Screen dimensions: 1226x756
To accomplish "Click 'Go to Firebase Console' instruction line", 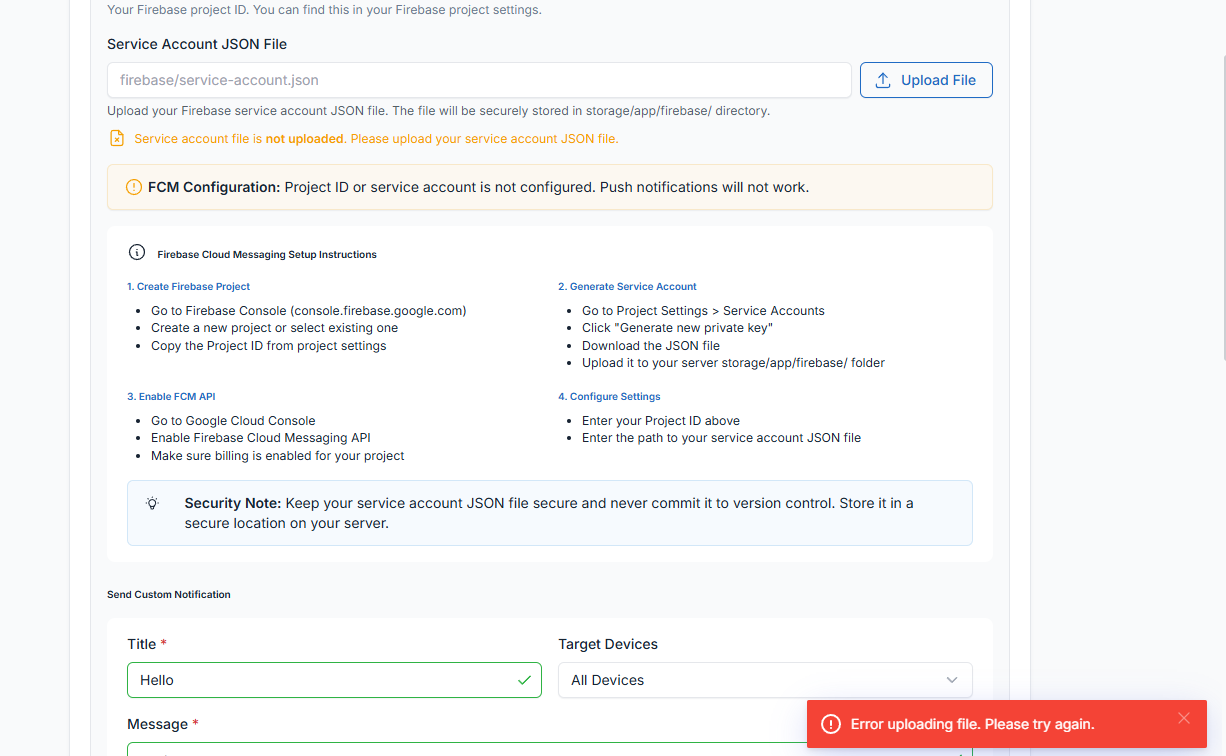I will (x=309, y=311).
